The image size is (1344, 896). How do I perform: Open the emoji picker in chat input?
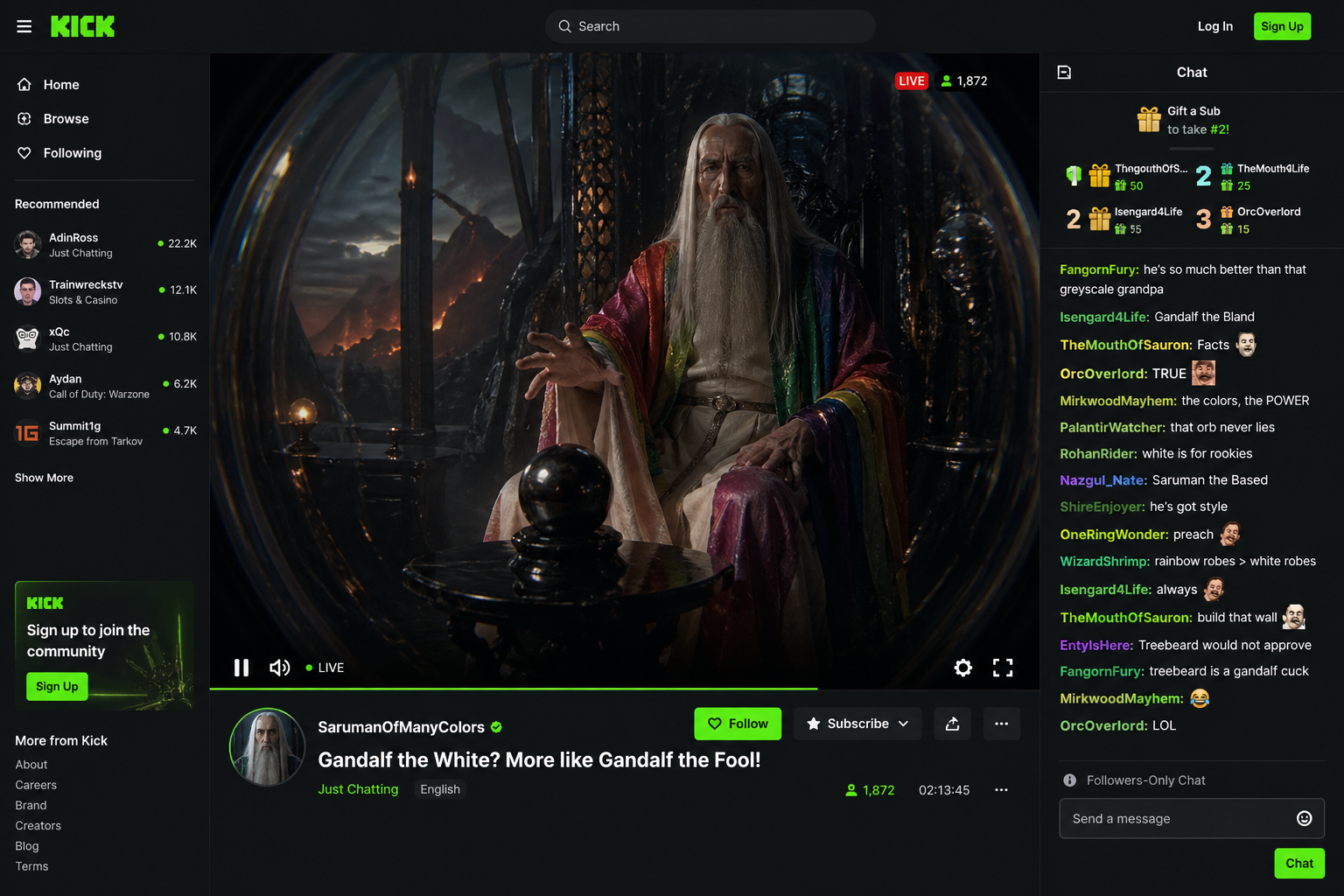tap(1304, 818)
